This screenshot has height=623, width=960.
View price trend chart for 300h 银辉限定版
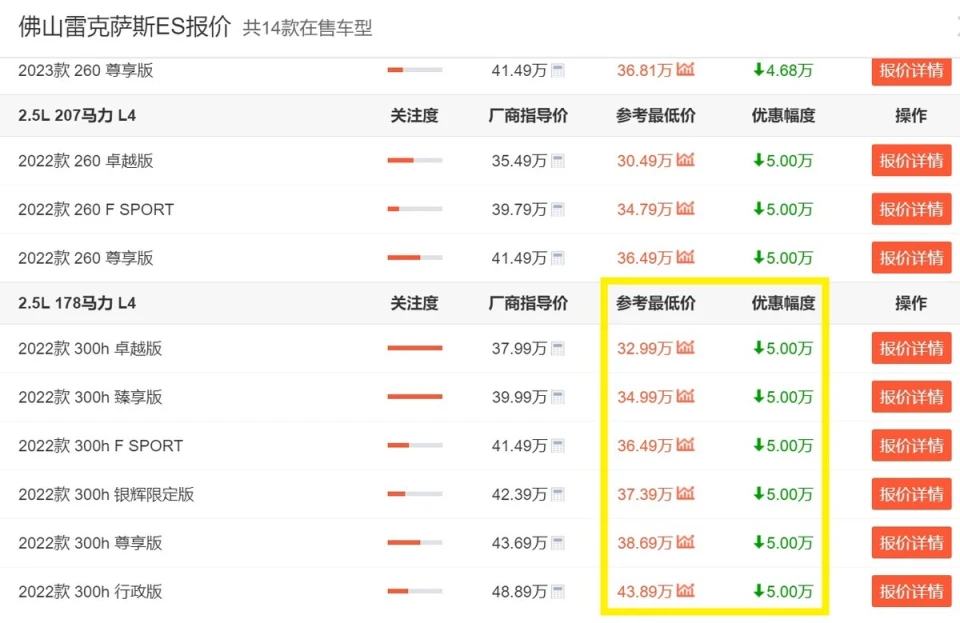point(686,493)
